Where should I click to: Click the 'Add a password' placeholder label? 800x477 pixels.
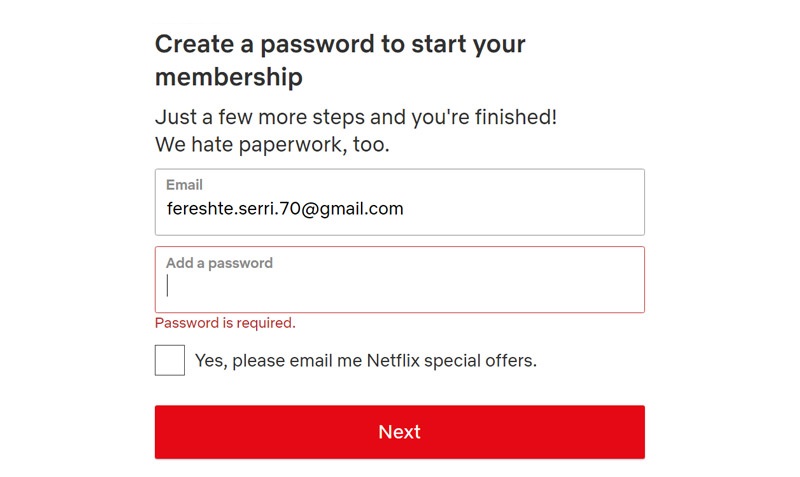(219, 263)
